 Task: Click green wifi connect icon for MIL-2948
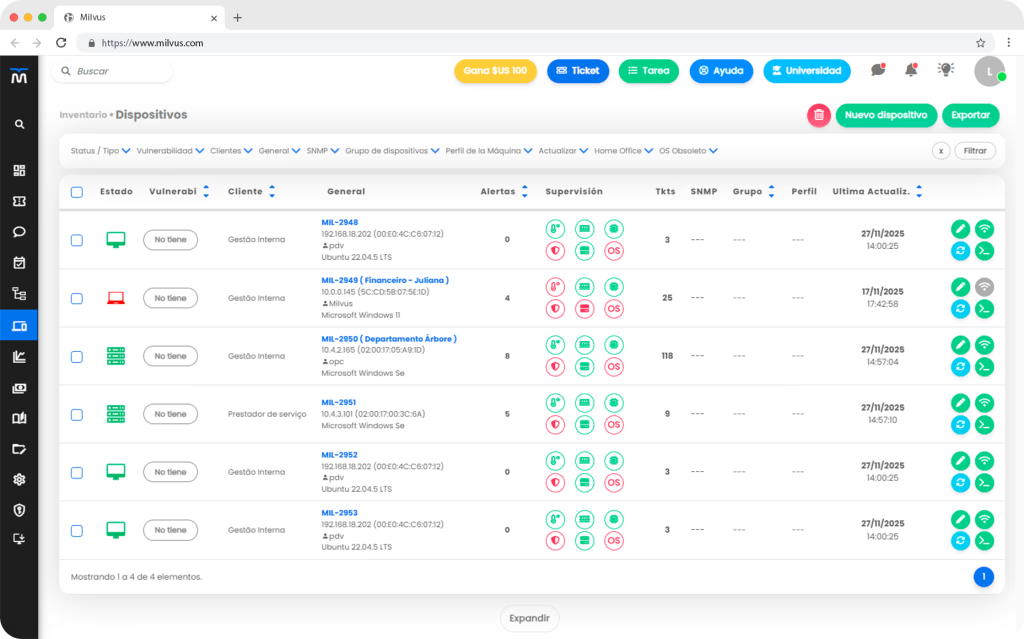pos(984,229)
